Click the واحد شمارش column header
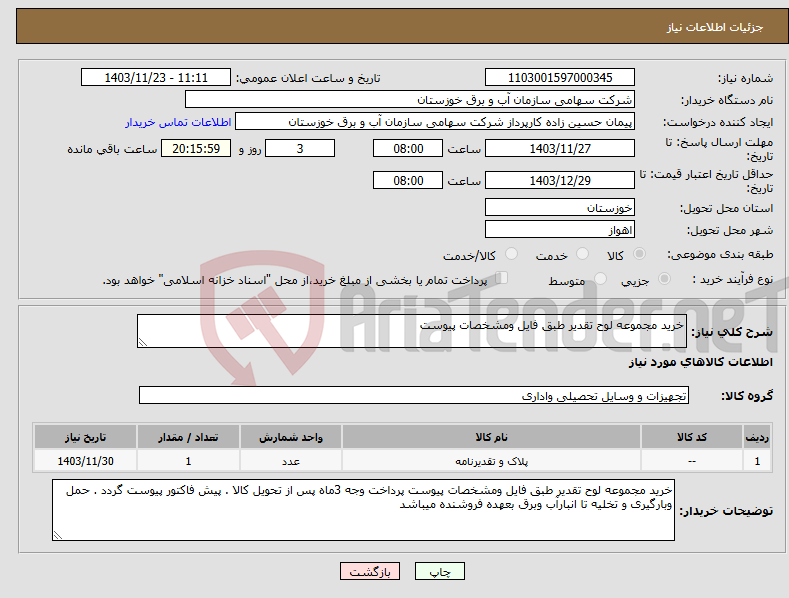The image size is (789, 598). pyautogui.click(x=291, y=437)
